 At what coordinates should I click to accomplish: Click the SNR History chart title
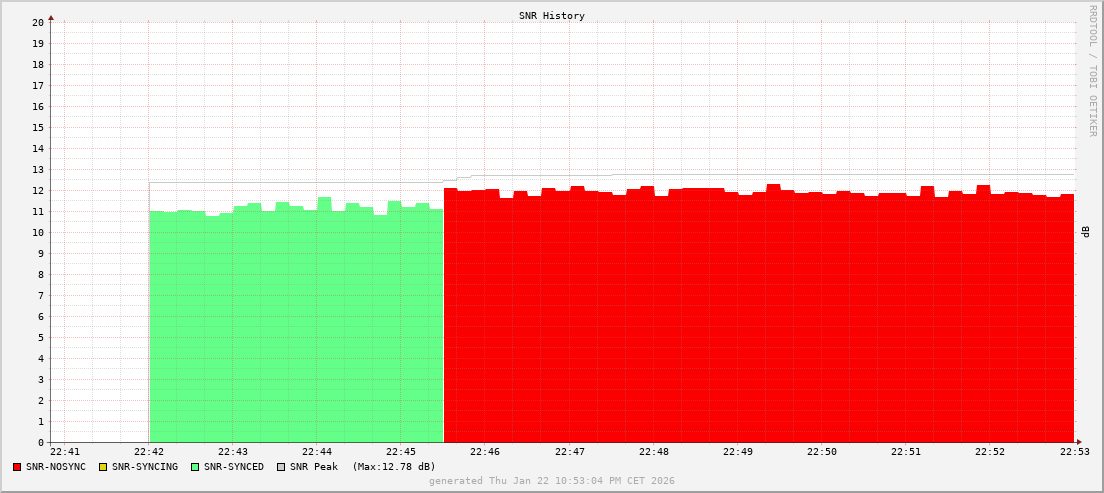[x=552, y=16]
